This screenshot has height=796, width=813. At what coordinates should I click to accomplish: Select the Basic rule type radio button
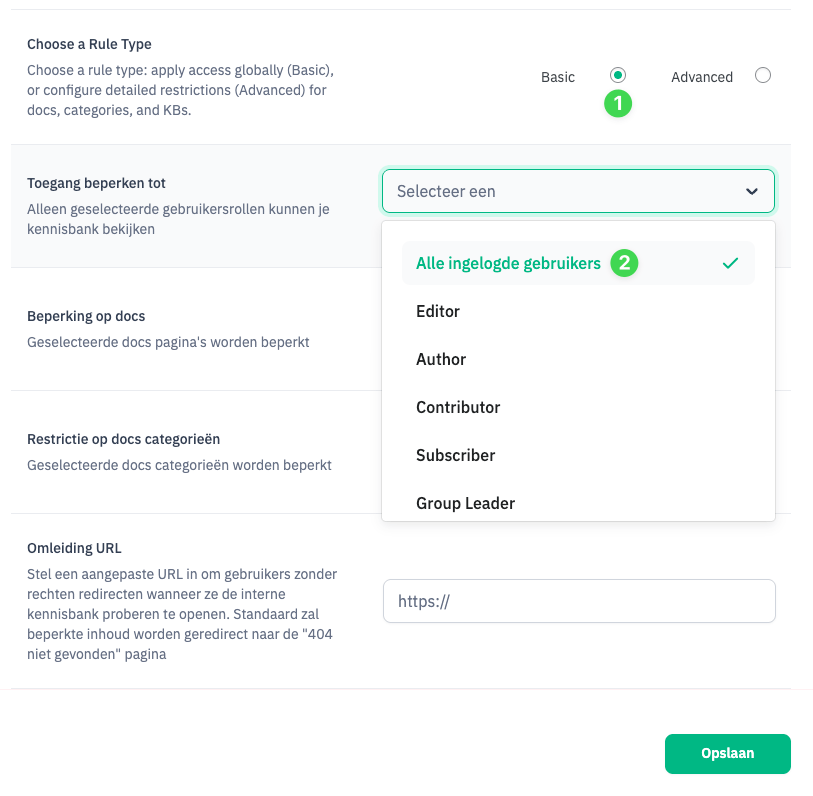617,75
